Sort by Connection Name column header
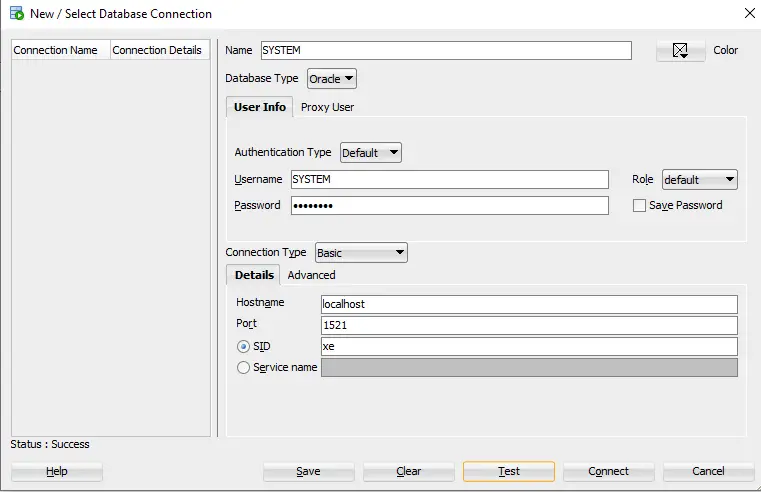This screenshot has width=761, height=492. 61,50
